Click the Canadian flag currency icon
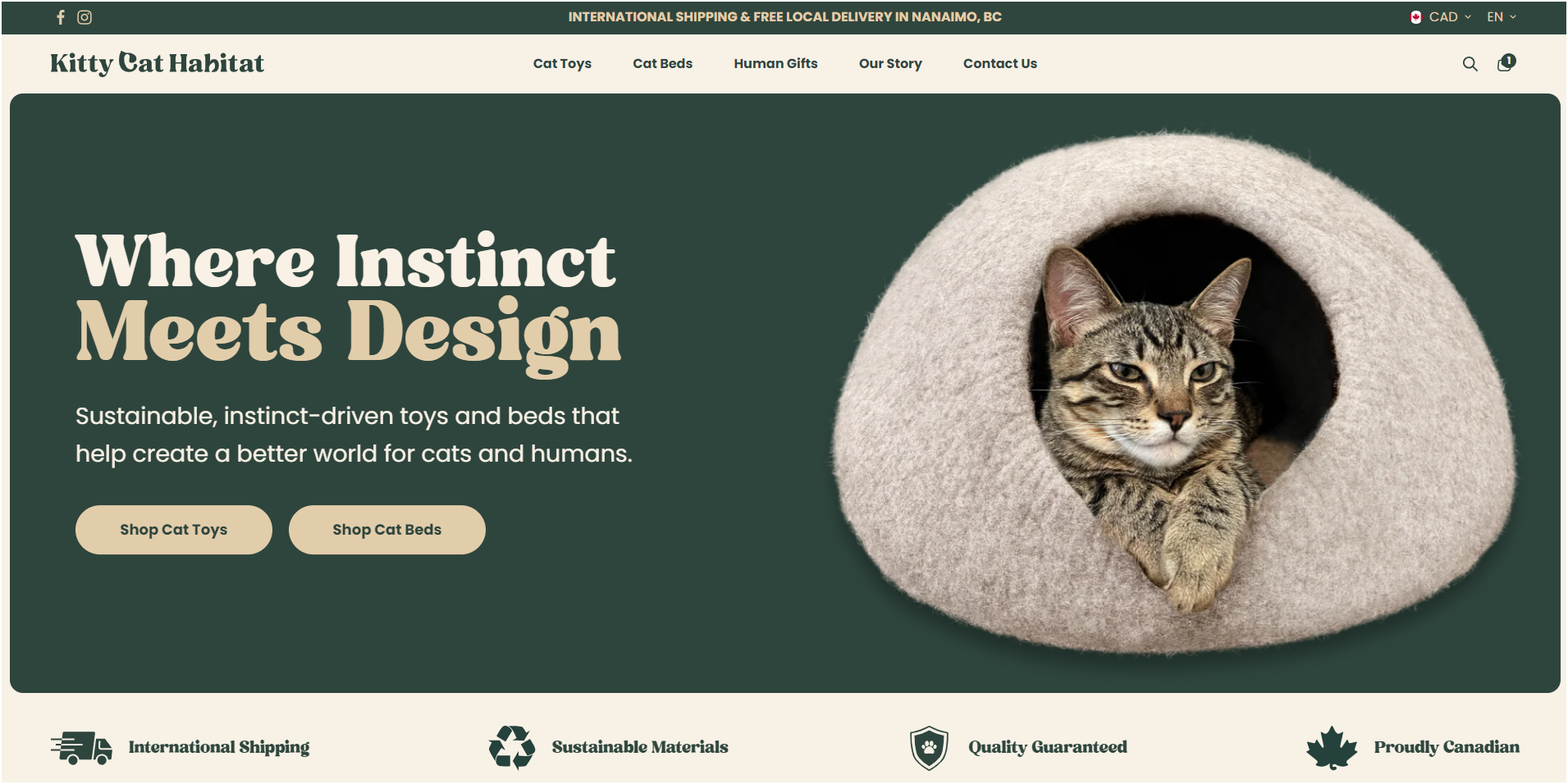1568x784 pixels. click(x=1416, y=17)
